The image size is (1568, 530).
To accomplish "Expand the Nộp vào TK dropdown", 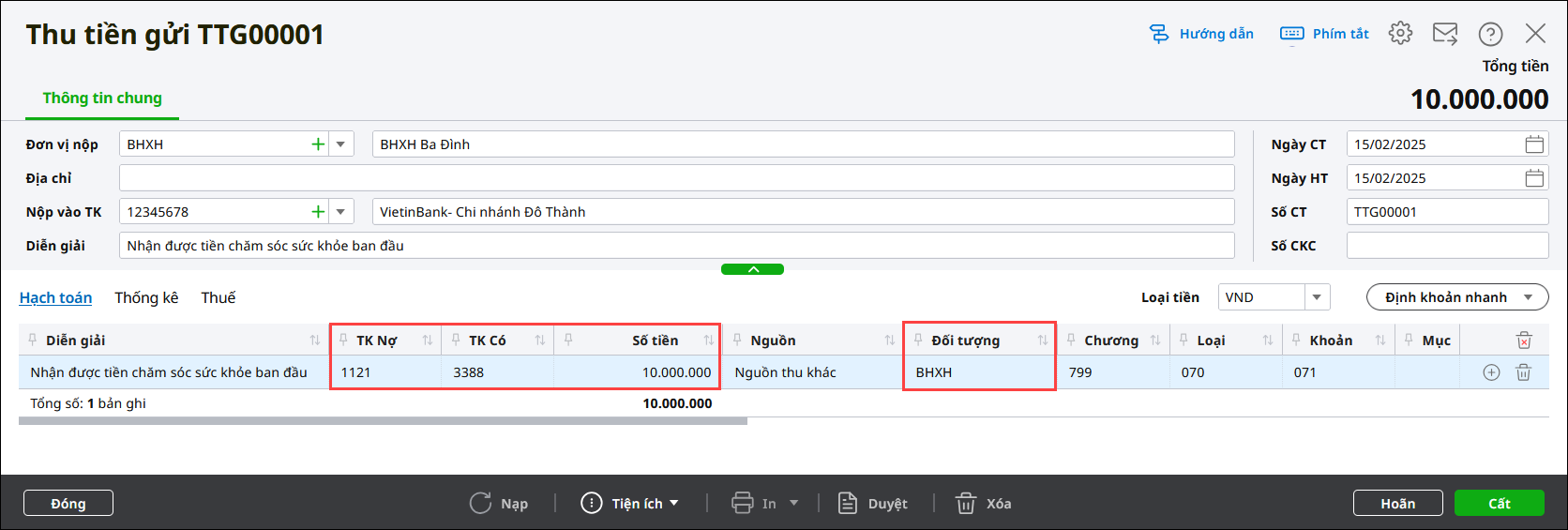I will point(340,212).
